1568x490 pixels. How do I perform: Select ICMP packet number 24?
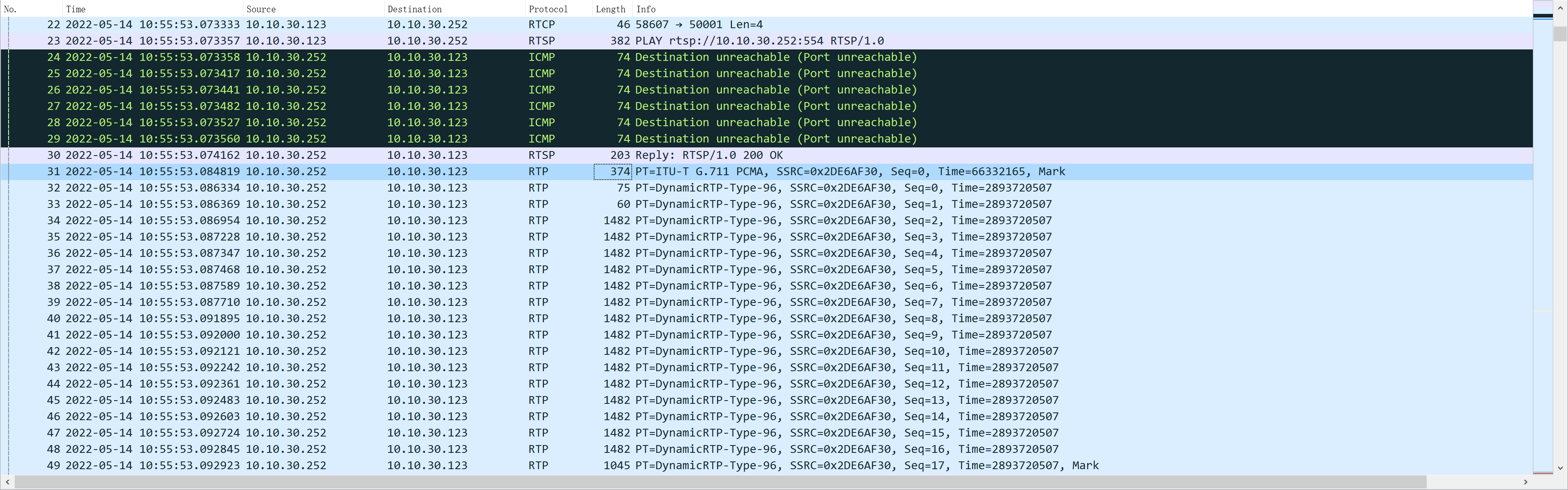tap(766, 57)
